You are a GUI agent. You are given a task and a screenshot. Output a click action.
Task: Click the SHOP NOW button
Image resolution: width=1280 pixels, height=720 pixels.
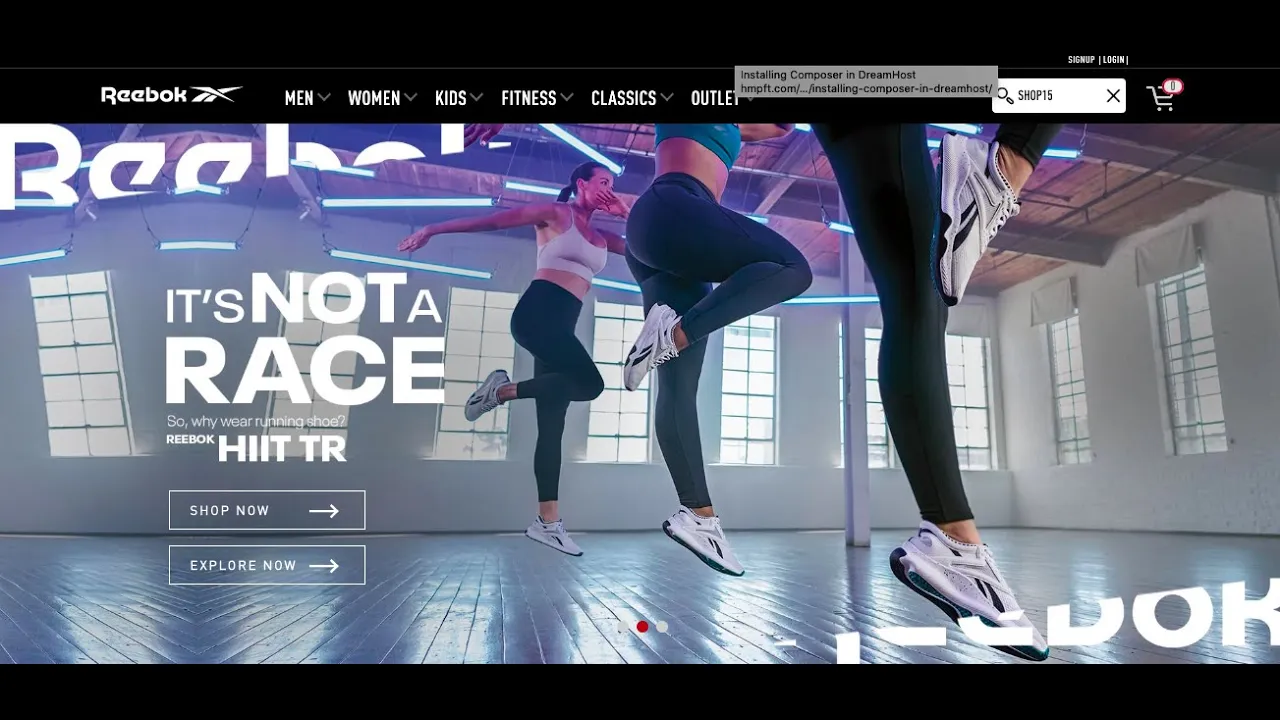pos(267,510)
